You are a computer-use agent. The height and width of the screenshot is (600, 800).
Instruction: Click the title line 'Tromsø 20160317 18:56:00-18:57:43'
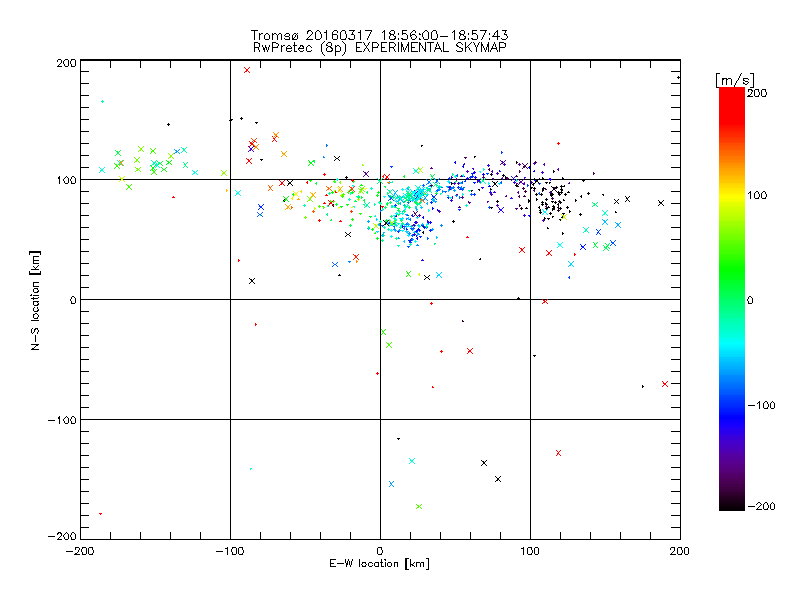click(379, 35)
